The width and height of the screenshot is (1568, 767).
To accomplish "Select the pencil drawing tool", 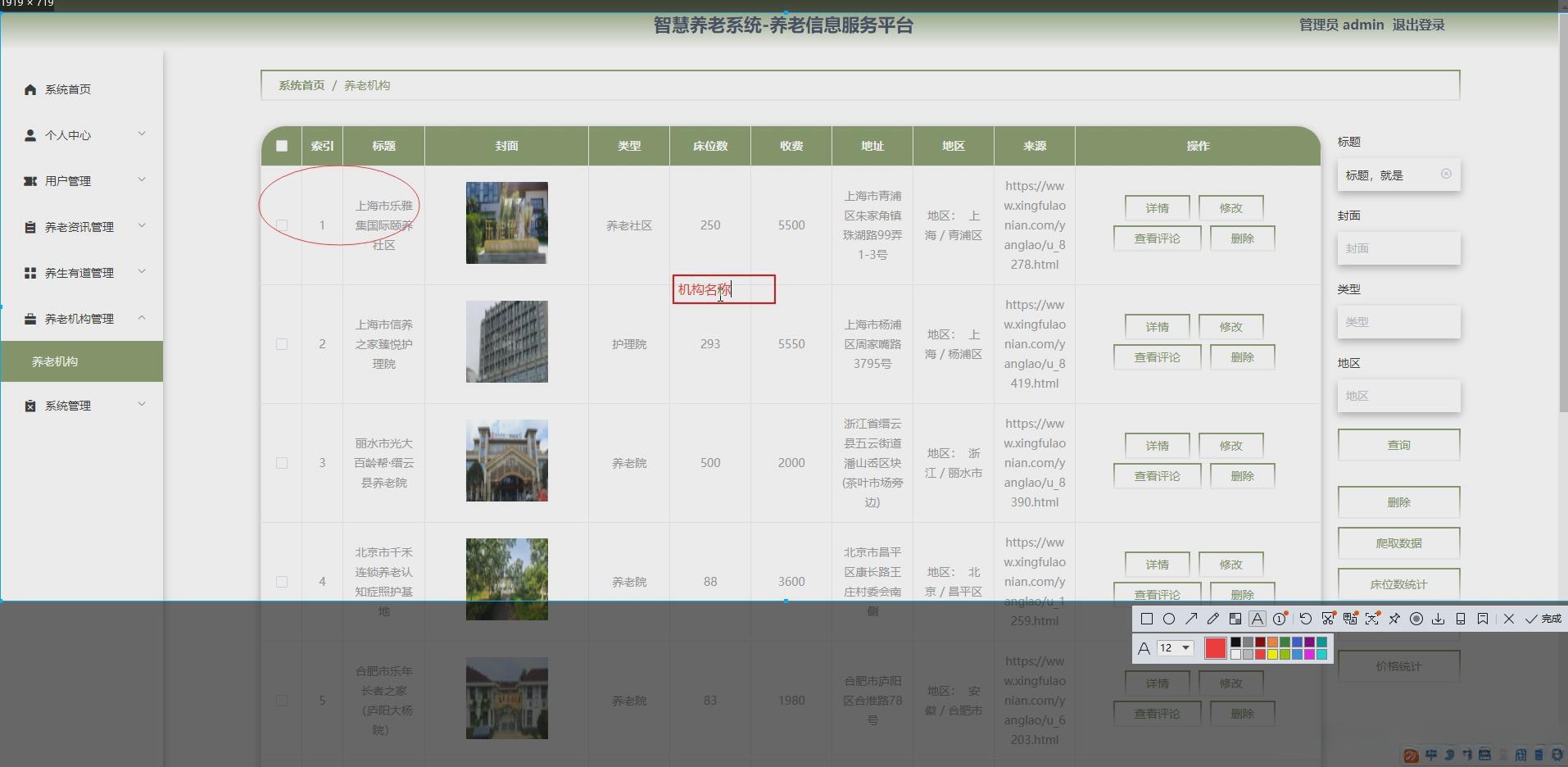I will [x=1213, y=619].
